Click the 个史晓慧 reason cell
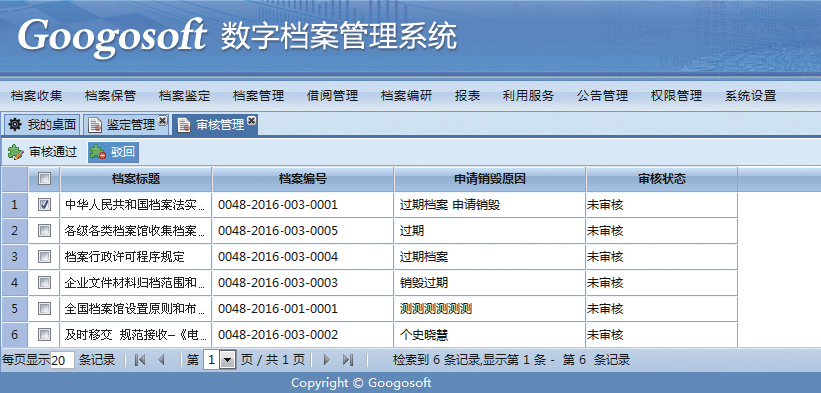 point(490,334)
